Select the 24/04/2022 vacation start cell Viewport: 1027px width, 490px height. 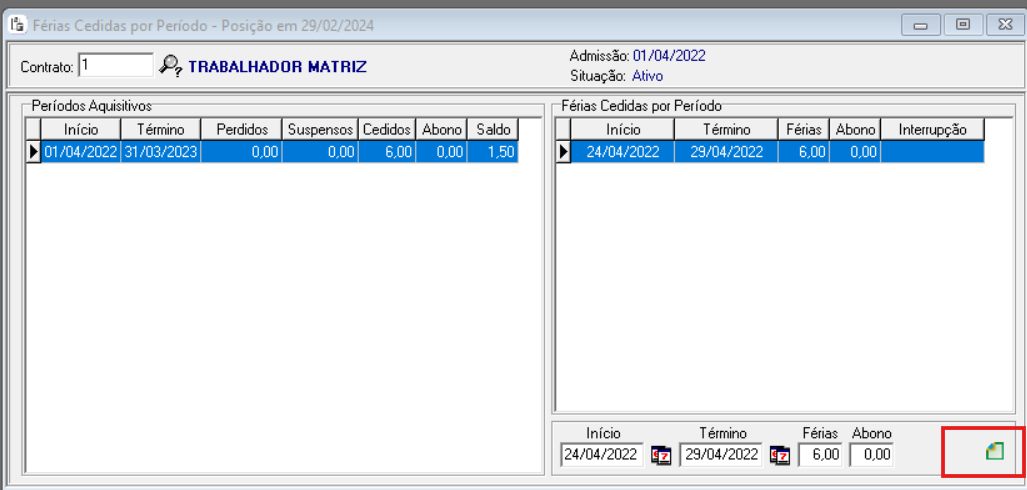point(622,152)
